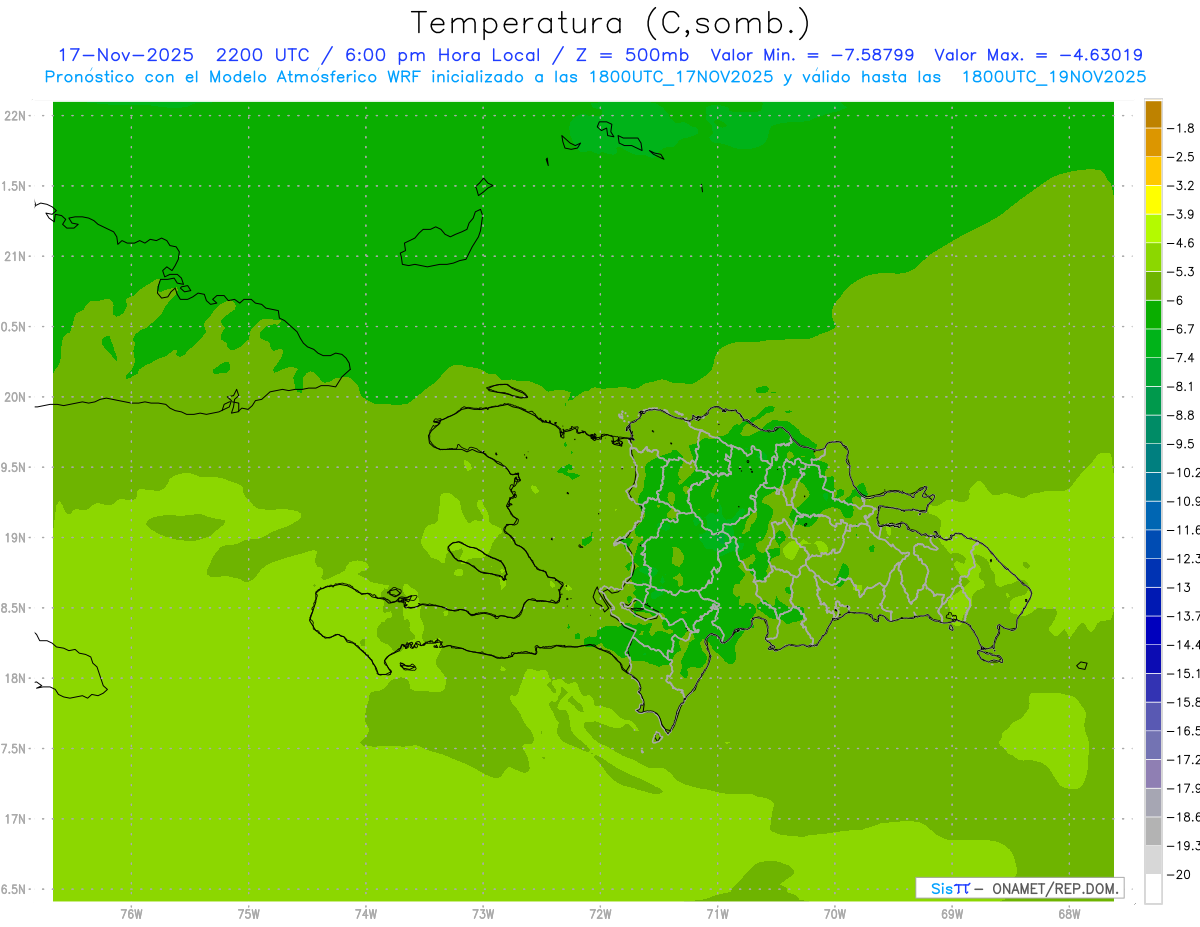This screenshot has width=1200, height=927.
Task: Click the 68W longitude label
Action: coord(1069,913)
